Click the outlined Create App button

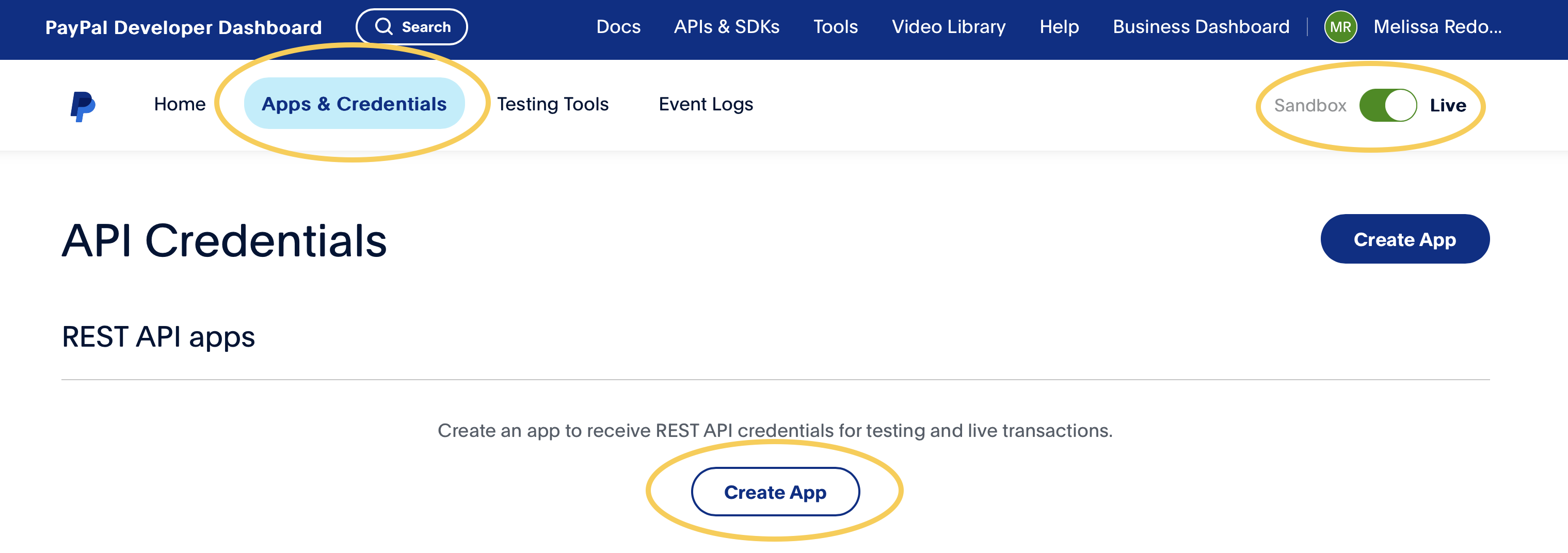(x=775, y=492)
